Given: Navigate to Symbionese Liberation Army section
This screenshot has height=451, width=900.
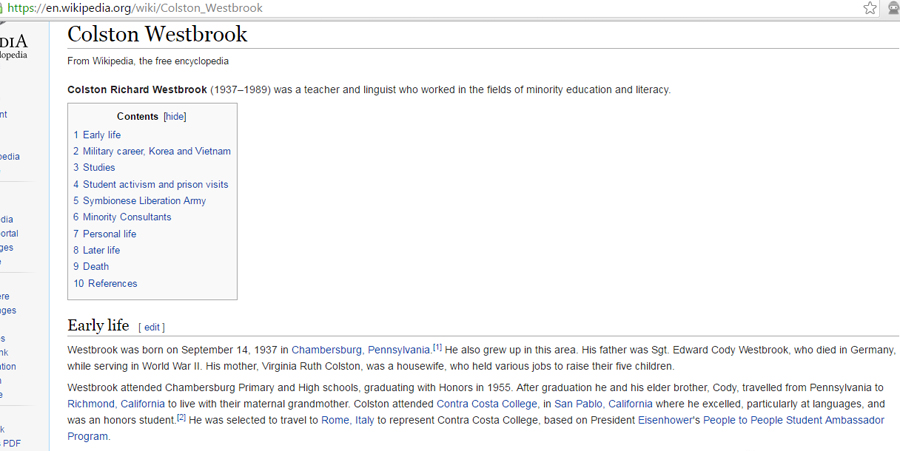Looking at the screenshot, I should (x=144, y=201).
